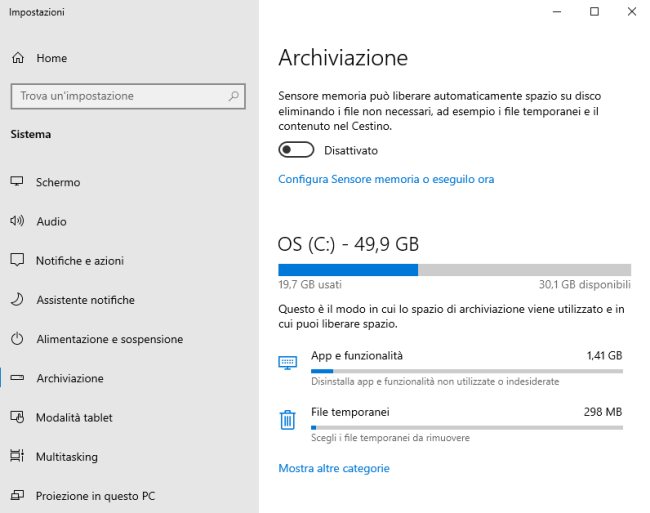Focus the Trova un'impostazione search box
The width and height of the screenshot is (650, 513).
click(x=128, y=96)
